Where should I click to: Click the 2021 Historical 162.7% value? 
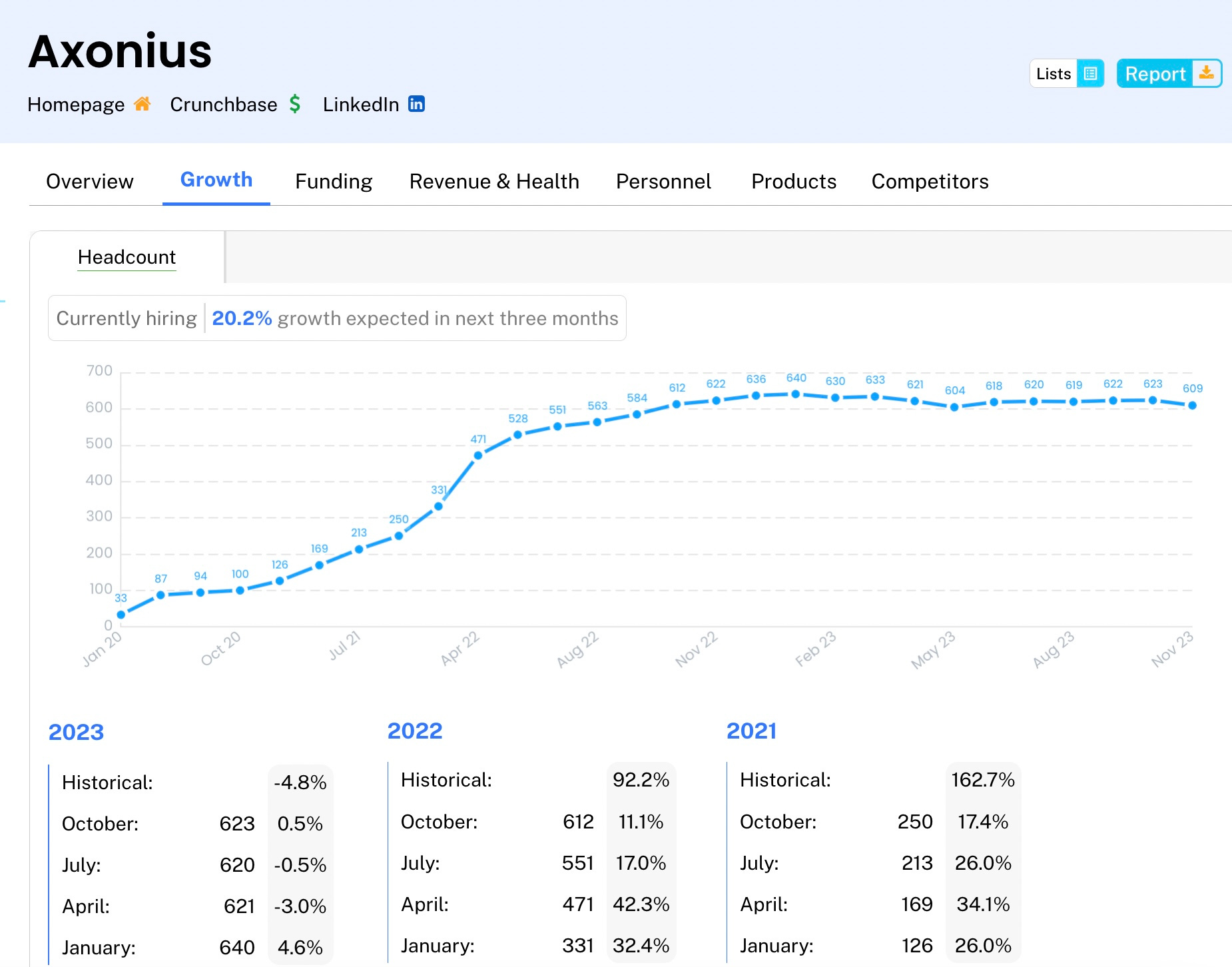coord(983,780)
